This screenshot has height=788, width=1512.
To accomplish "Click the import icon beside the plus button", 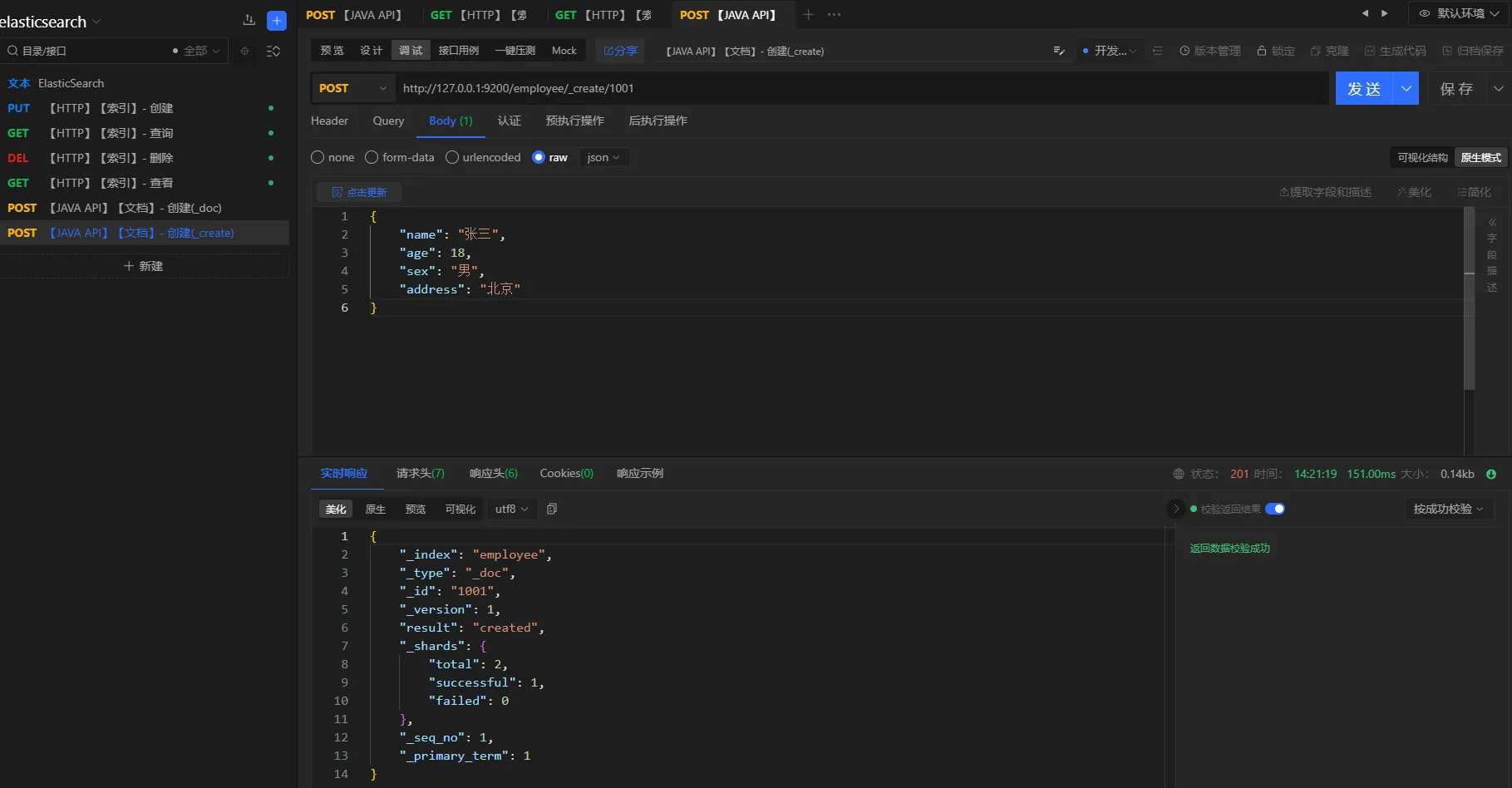I will pyautogui.click(x=249, y=20).
